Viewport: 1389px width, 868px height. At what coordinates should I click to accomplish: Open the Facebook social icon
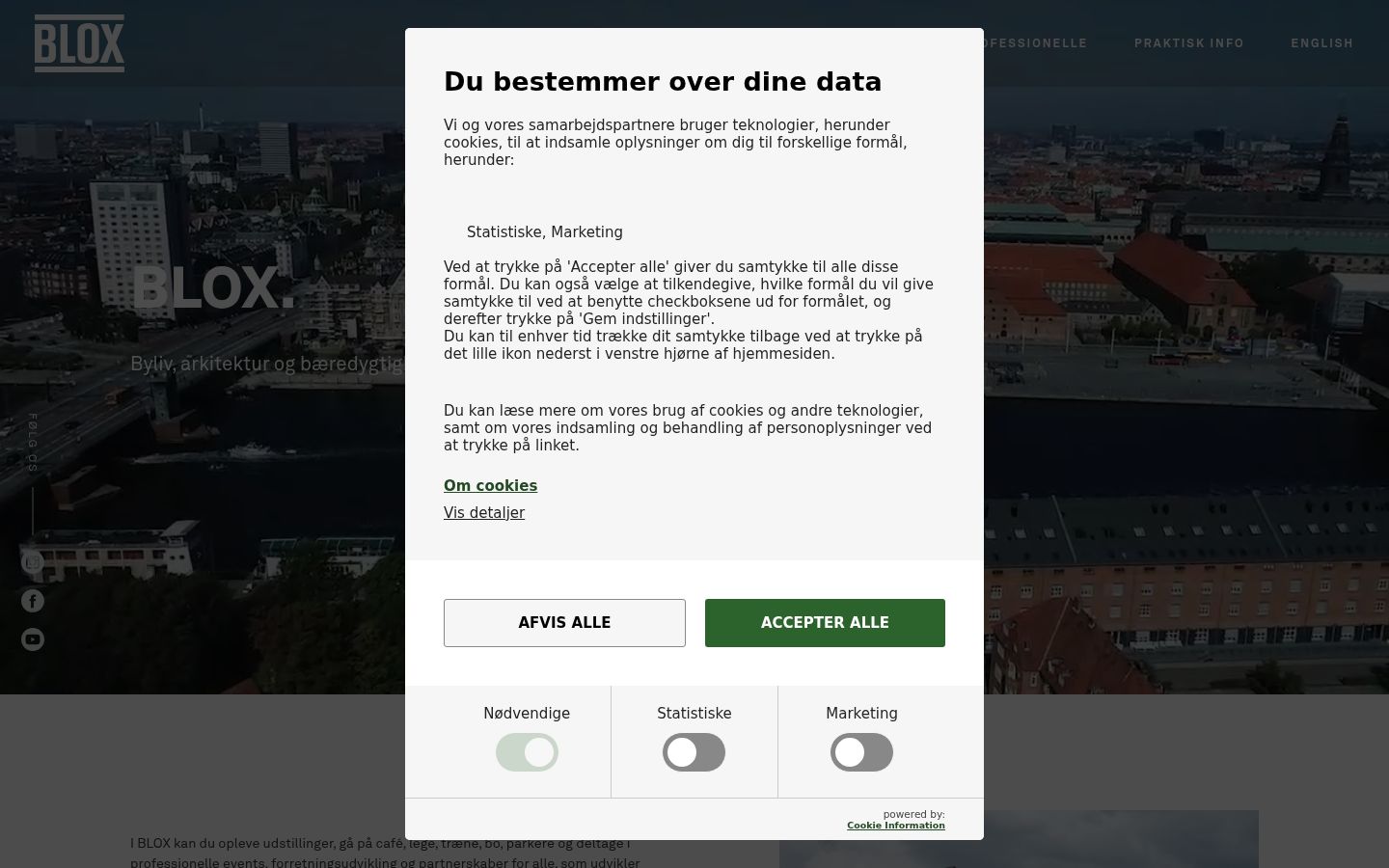tap(33, 601)
